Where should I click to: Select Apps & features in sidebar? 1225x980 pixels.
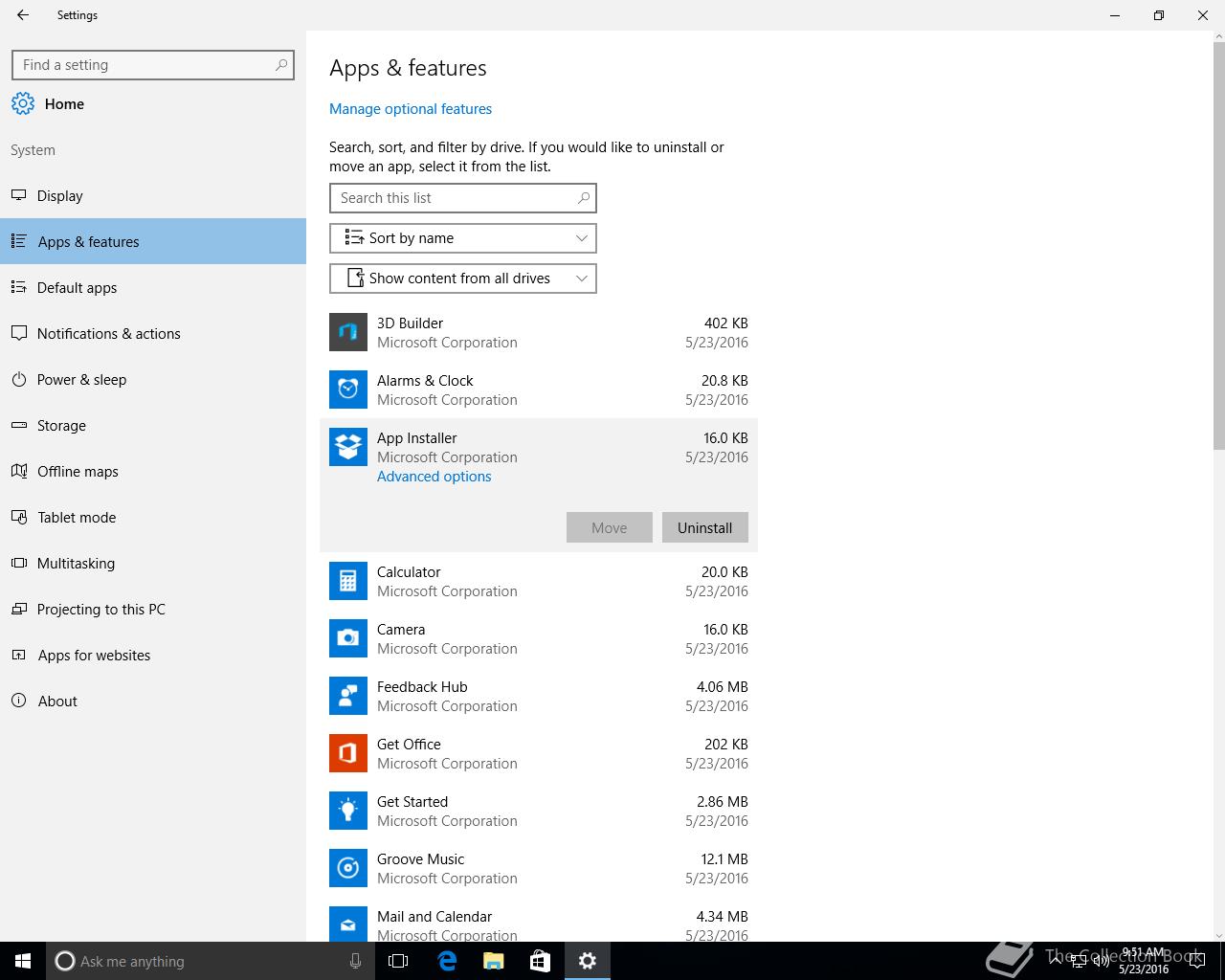153,241
